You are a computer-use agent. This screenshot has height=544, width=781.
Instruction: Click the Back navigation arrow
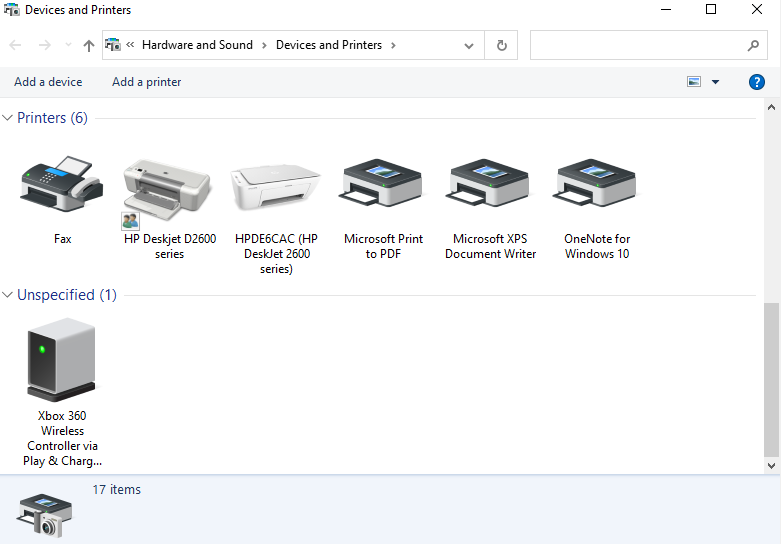(15, 45)
